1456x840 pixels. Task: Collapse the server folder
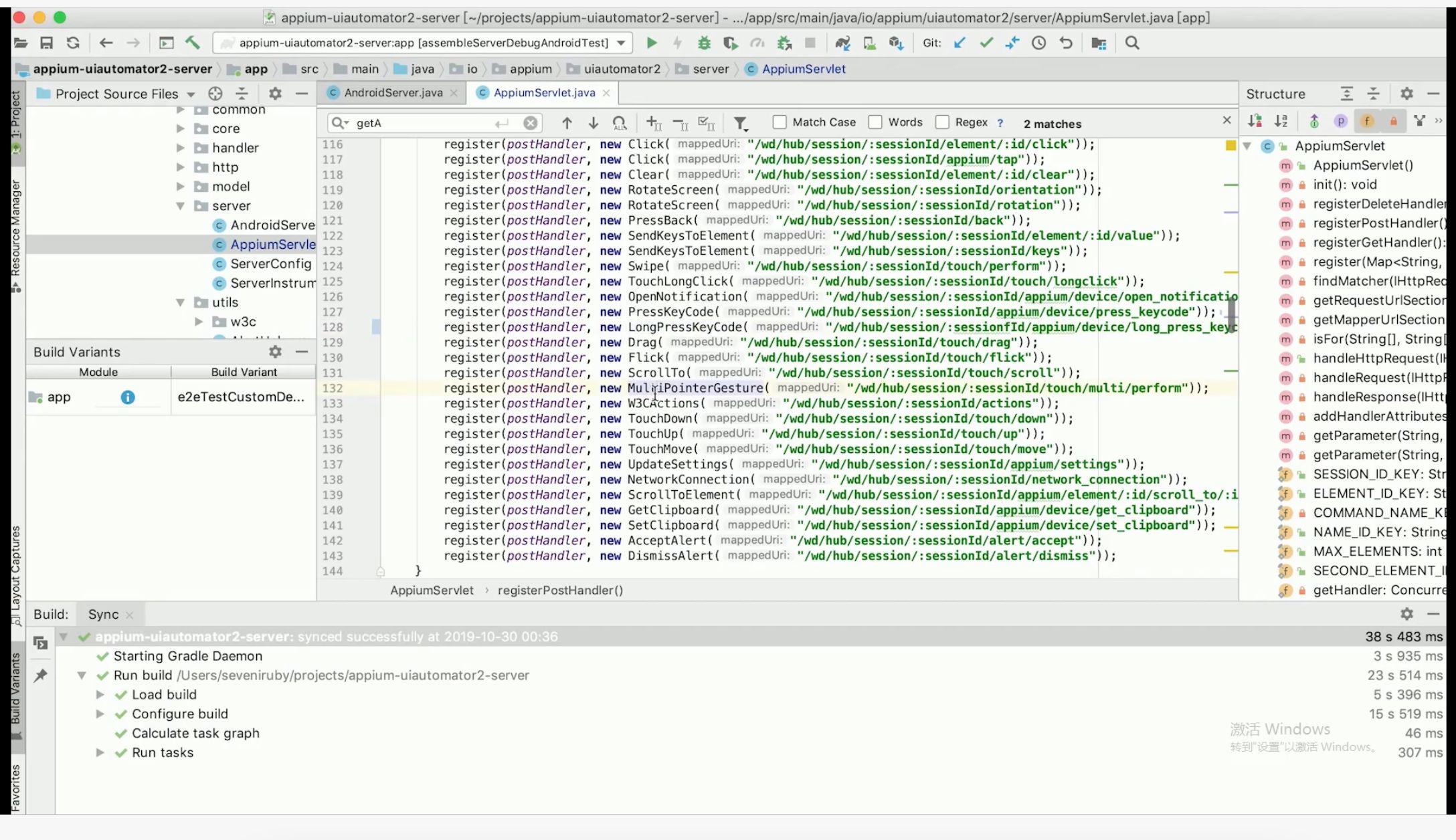point(180,206)
